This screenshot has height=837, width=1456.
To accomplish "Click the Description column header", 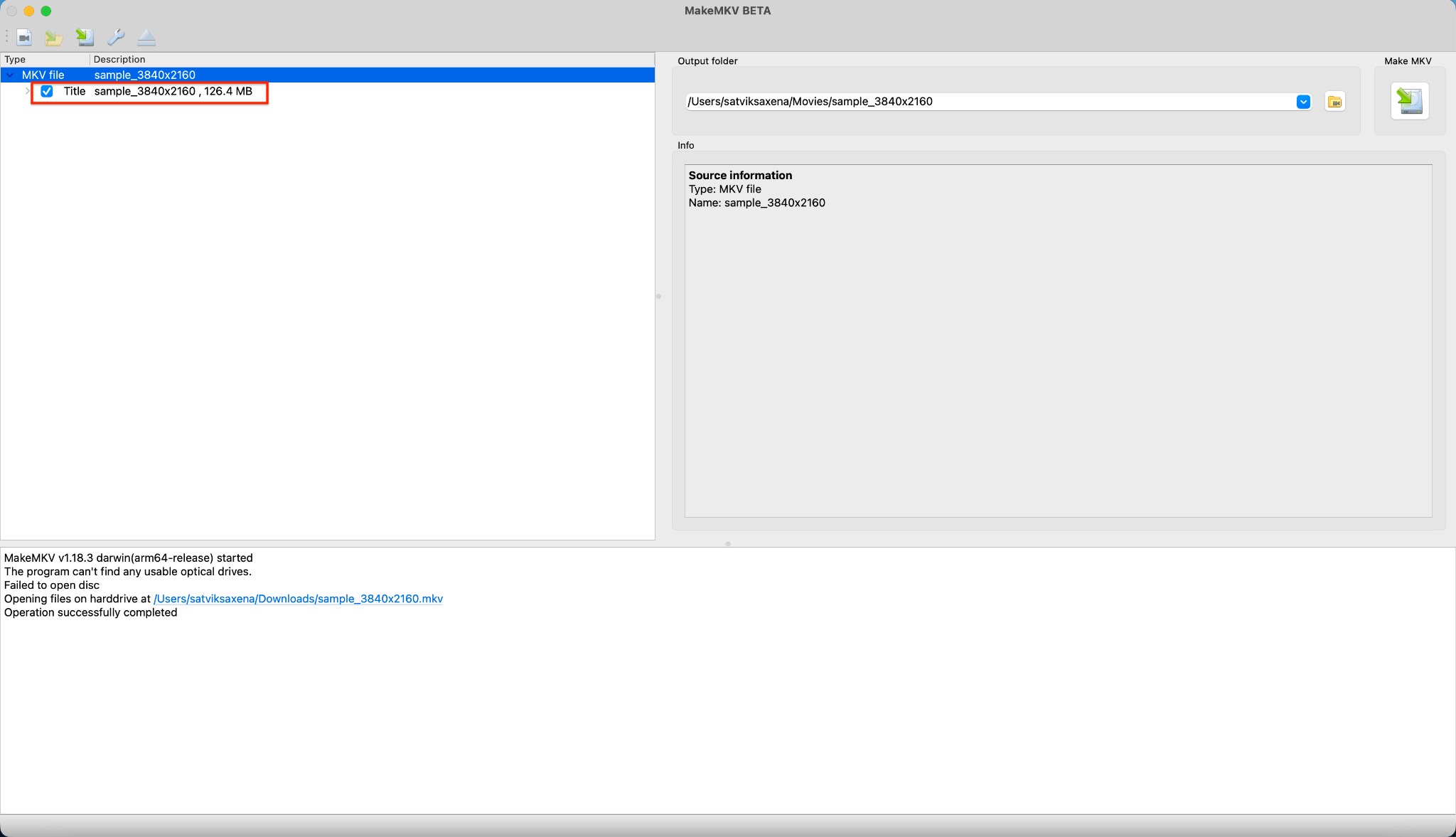I will click(x=119, y=59).
